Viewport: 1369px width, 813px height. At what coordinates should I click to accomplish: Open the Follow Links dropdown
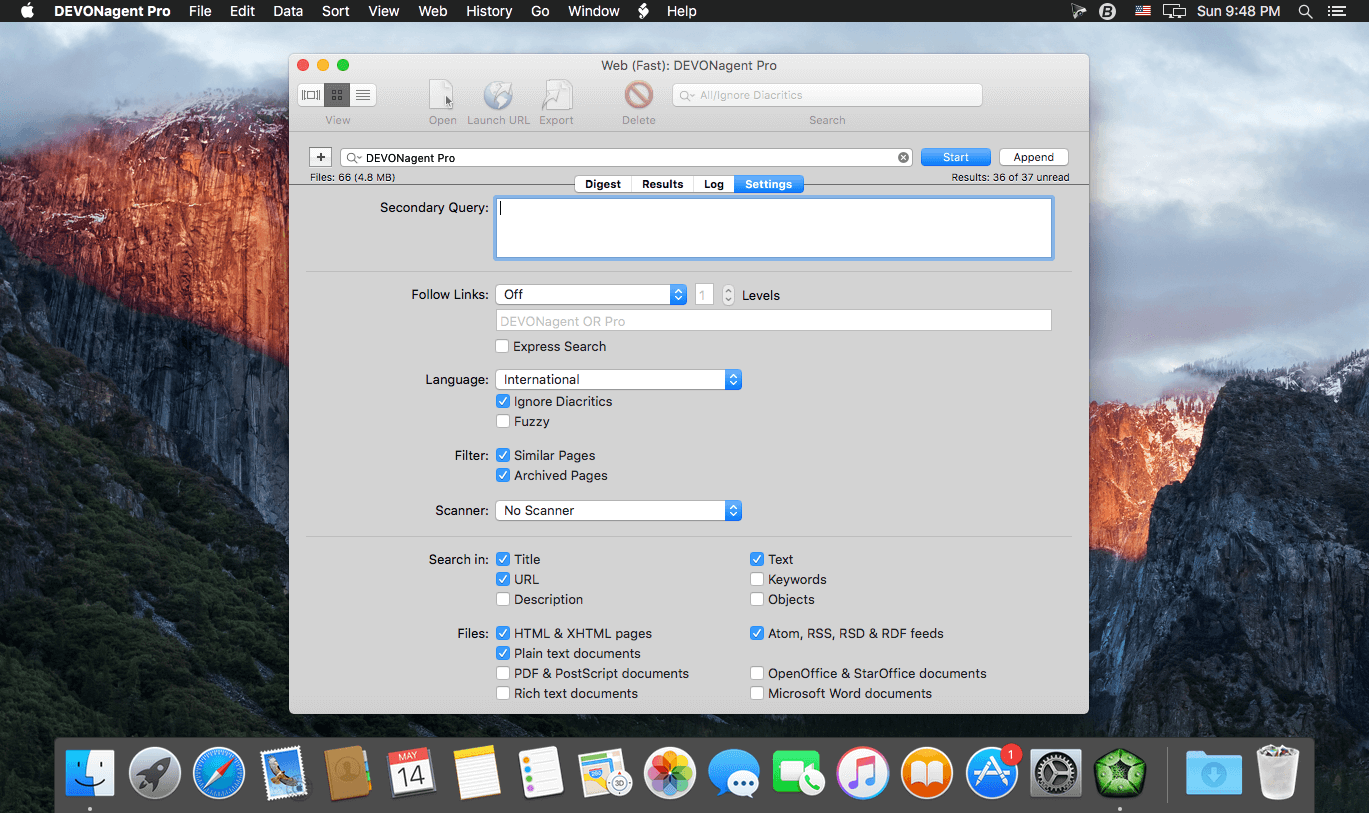[x=591, y=295]
